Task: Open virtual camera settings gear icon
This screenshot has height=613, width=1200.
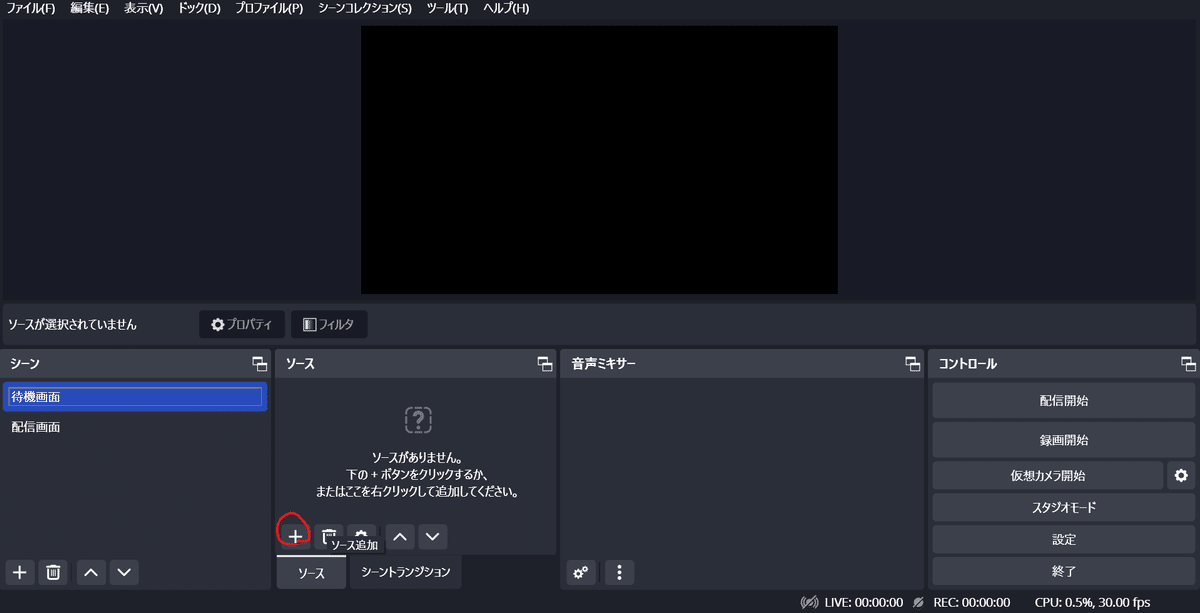Action: click(x=1181, y=475)
